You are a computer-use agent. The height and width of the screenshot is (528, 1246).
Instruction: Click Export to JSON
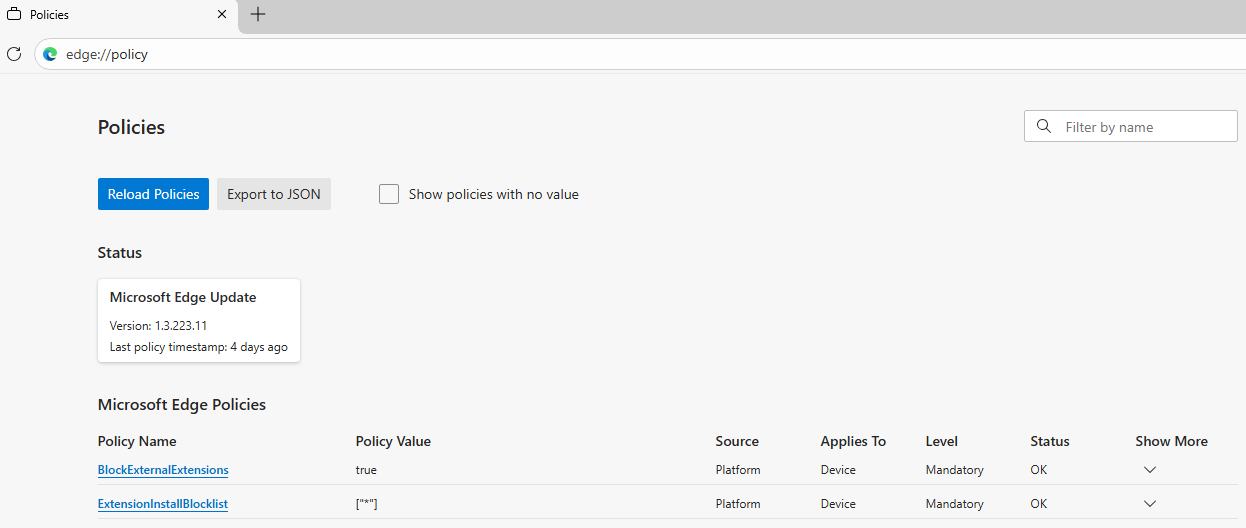coord(273,194)
